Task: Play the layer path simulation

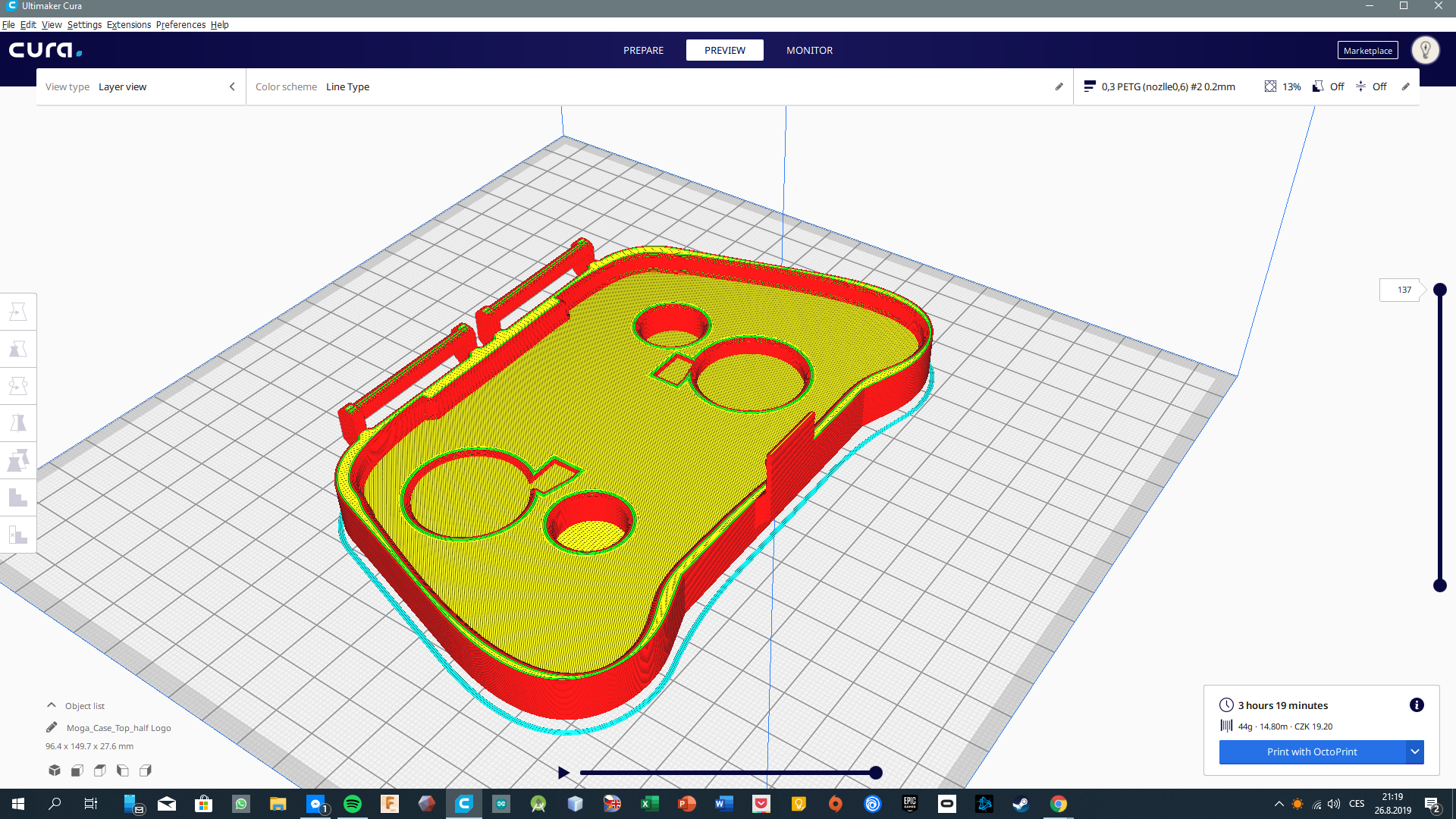Action: pyautogui.click(x=563, y=773)
